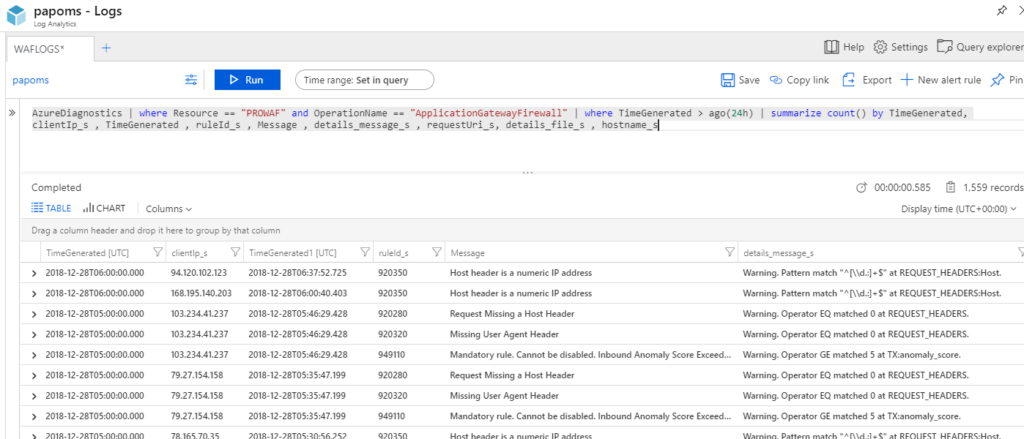This screenshot has width=1024, height=439.
Task: Select cell 94.120.102.123
Action: click(199, 273)
